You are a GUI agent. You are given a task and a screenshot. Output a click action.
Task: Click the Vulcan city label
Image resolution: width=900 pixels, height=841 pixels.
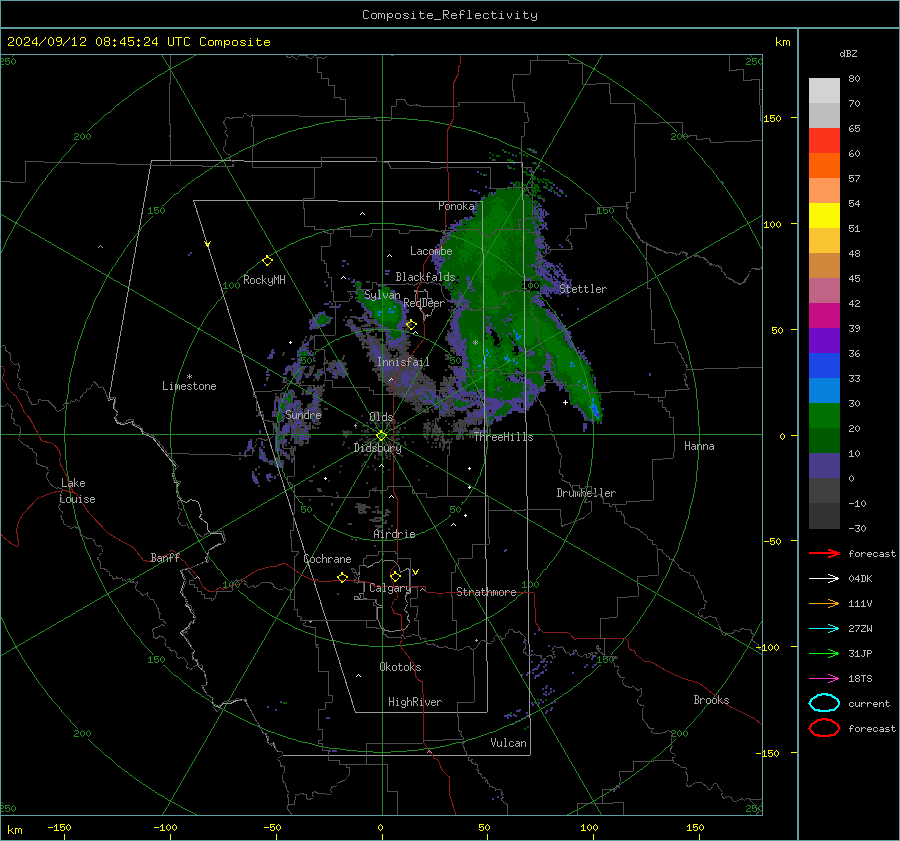point(508,743)
